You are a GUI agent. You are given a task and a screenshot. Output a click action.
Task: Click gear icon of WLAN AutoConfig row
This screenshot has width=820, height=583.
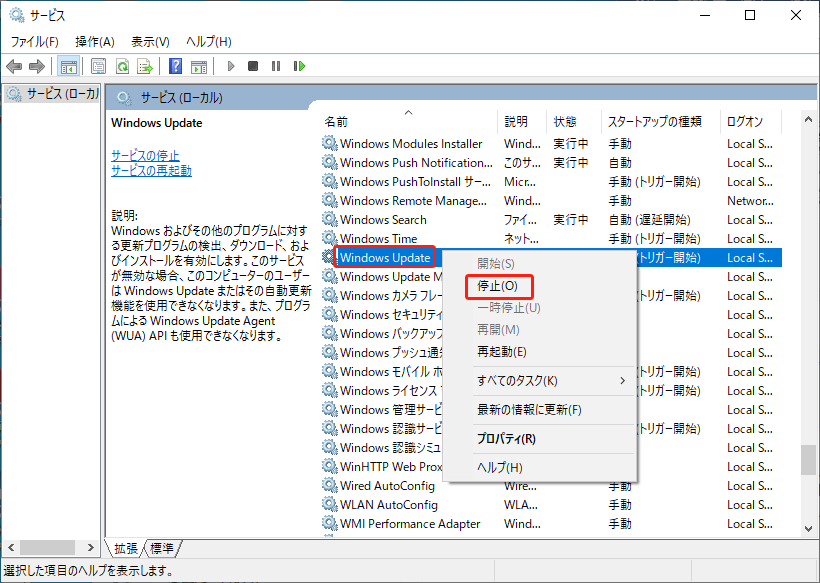pyautogui.click(x=329, y=504)
